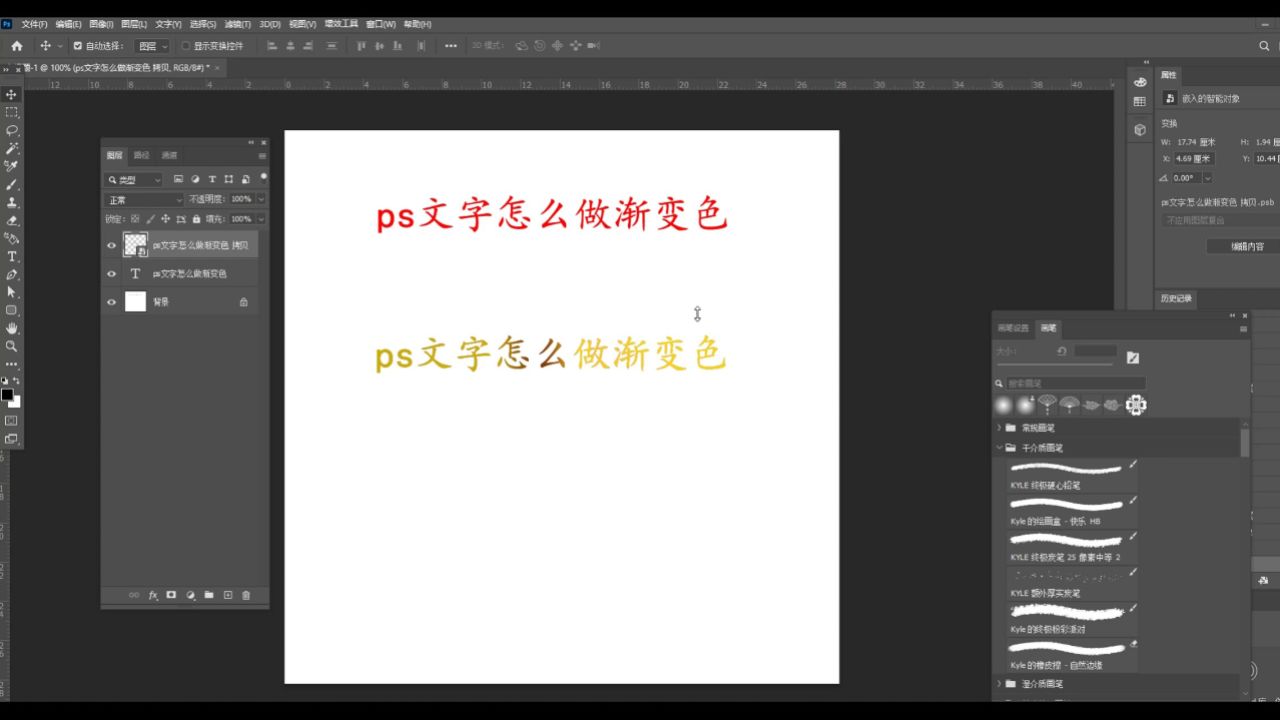This screenshot has height=720, width=1280.
Task: Click the brush search input field
Action: point(1075,383)
